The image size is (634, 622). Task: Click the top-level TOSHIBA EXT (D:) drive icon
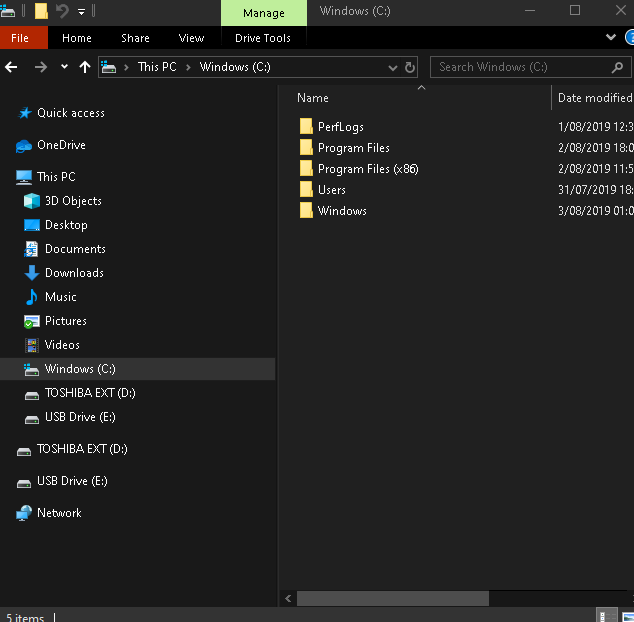pos(24,451)
